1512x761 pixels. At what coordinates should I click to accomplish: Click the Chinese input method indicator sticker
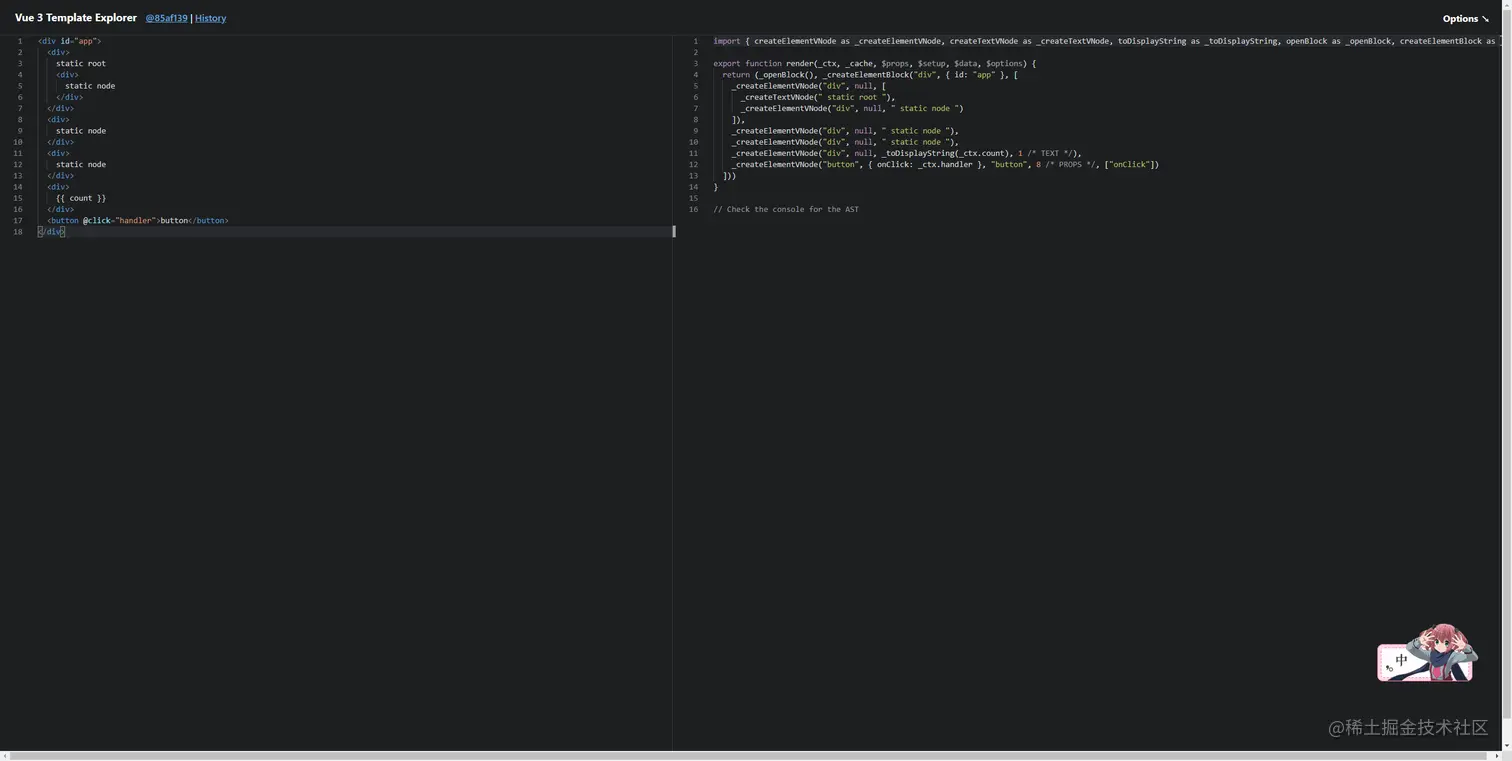[x=1426, y=654]
